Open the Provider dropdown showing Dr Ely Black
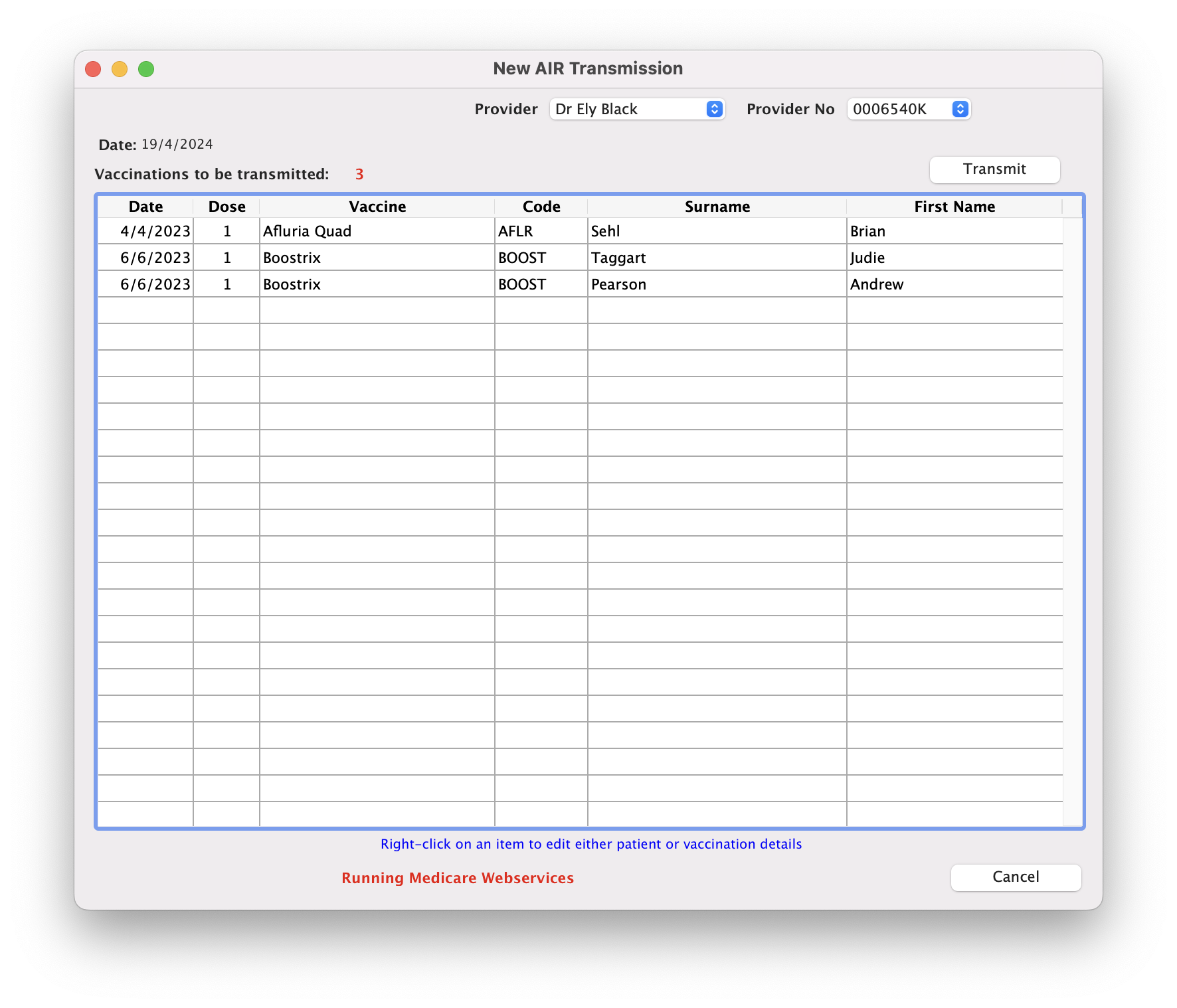Screen dimensions: 1177x1008 point(636,109)
